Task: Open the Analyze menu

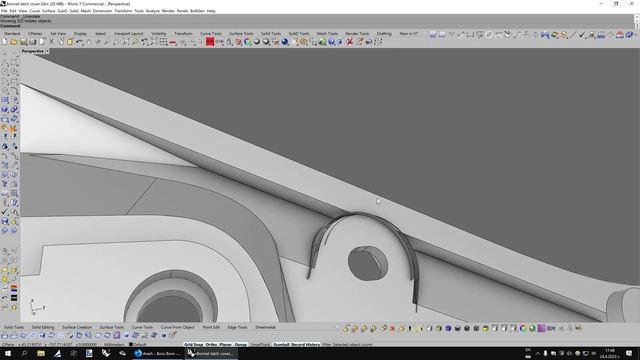Action: point(153,11)
